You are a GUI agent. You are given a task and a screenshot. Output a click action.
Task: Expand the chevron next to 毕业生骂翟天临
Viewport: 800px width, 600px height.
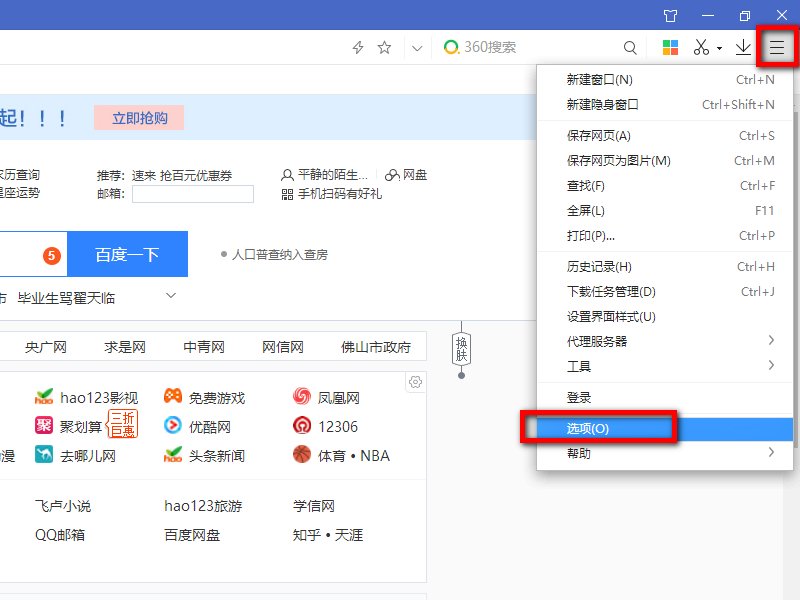click(170, 296)
